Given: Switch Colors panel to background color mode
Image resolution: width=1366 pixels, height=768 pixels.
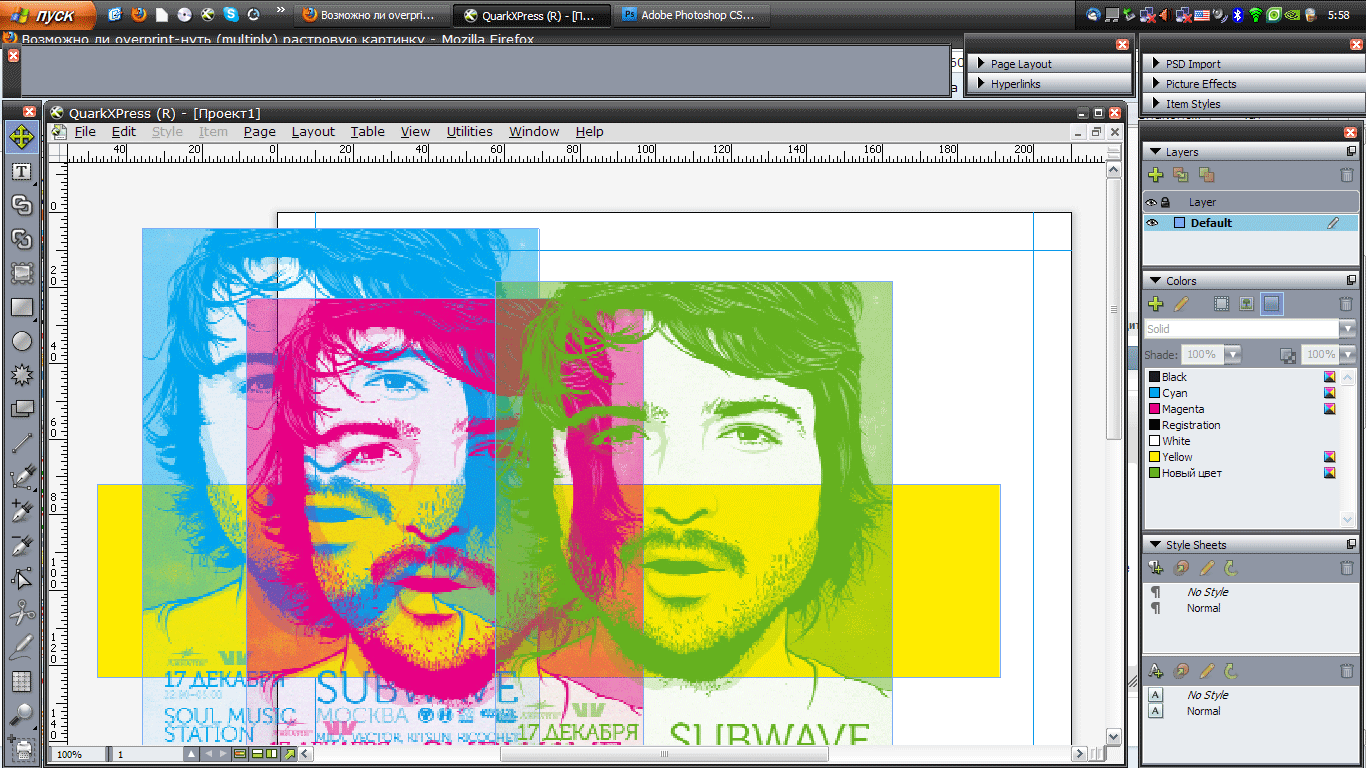Looking at the screenshot, I should coord(1271,304).
